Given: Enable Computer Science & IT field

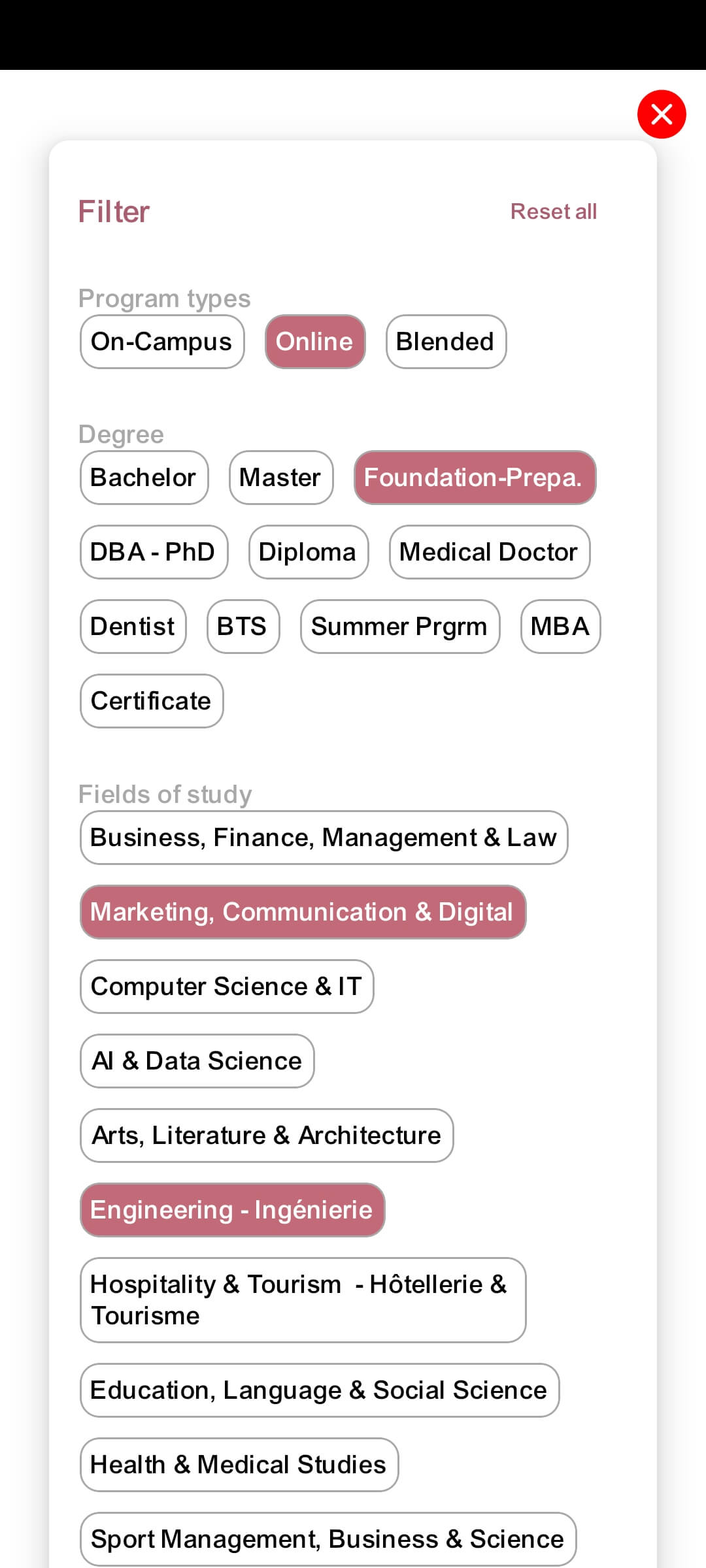Looking at the screenshot, I should point(226,987).
